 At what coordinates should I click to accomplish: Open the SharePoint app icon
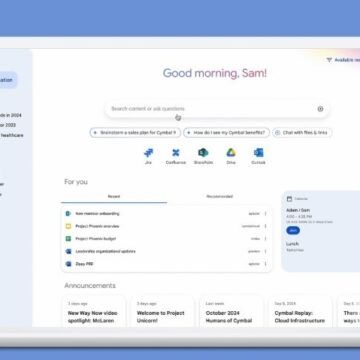coord(203,153)
